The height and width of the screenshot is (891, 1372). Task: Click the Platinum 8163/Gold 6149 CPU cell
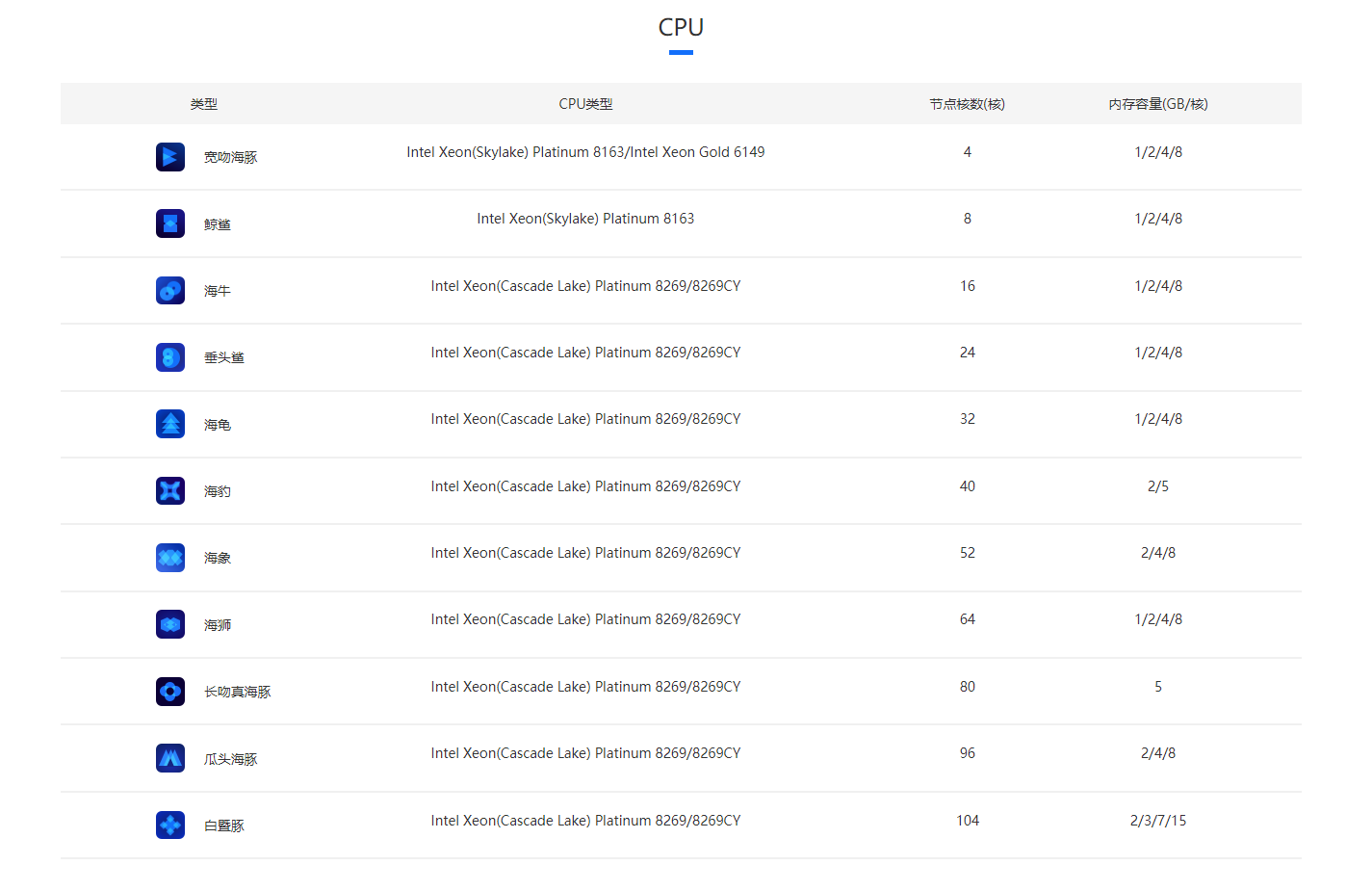(585, 152)
